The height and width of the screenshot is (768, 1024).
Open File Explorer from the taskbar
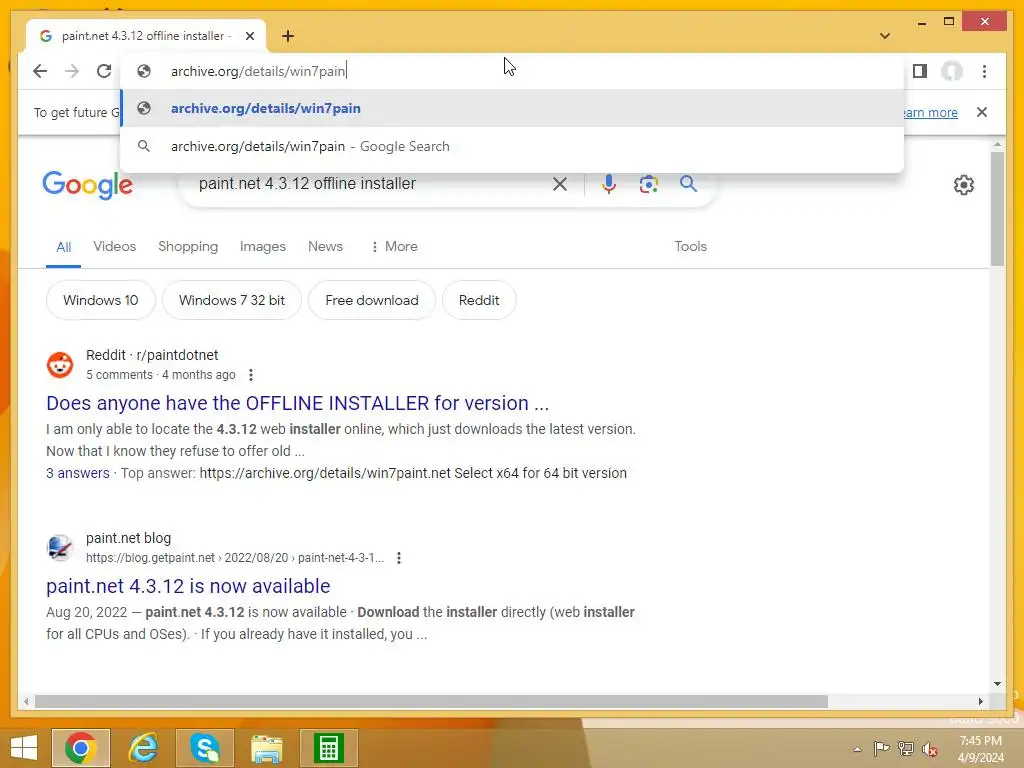point(267,748)
